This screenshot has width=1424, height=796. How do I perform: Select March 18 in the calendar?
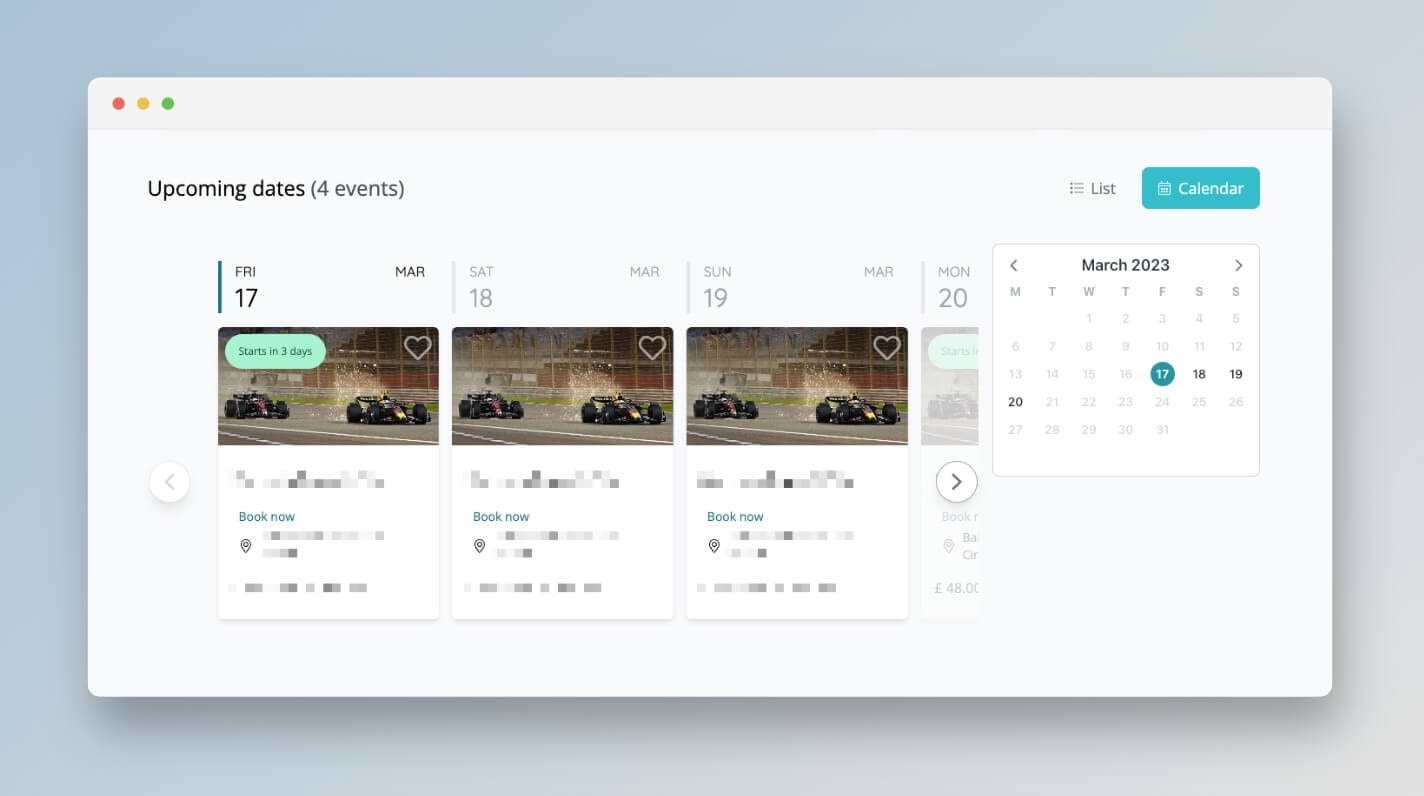tap(1199, 374)
